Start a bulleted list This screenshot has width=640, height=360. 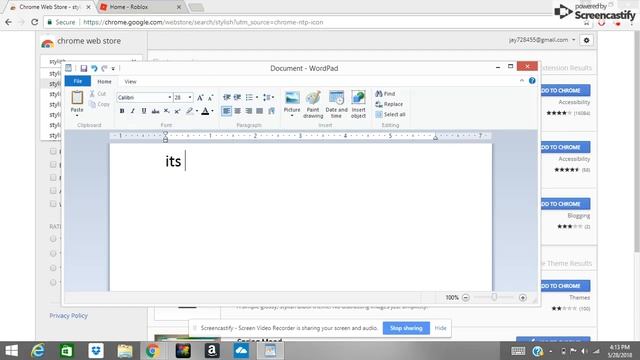249,97
